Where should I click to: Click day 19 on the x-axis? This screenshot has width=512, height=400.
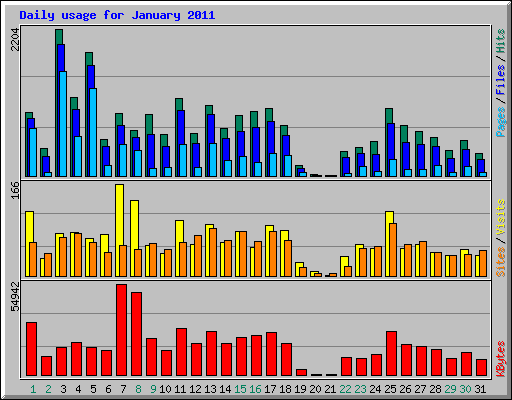(x=300, y=389)
